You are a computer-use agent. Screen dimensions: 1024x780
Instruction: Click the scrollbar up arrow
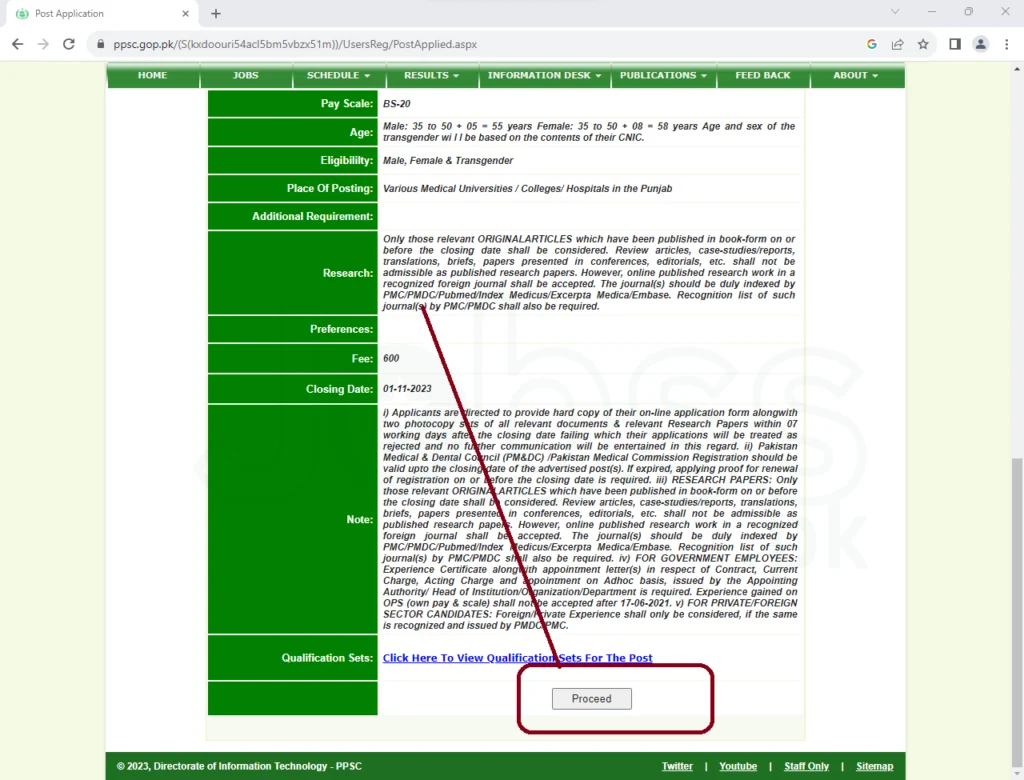click(x=1017, y=68)
